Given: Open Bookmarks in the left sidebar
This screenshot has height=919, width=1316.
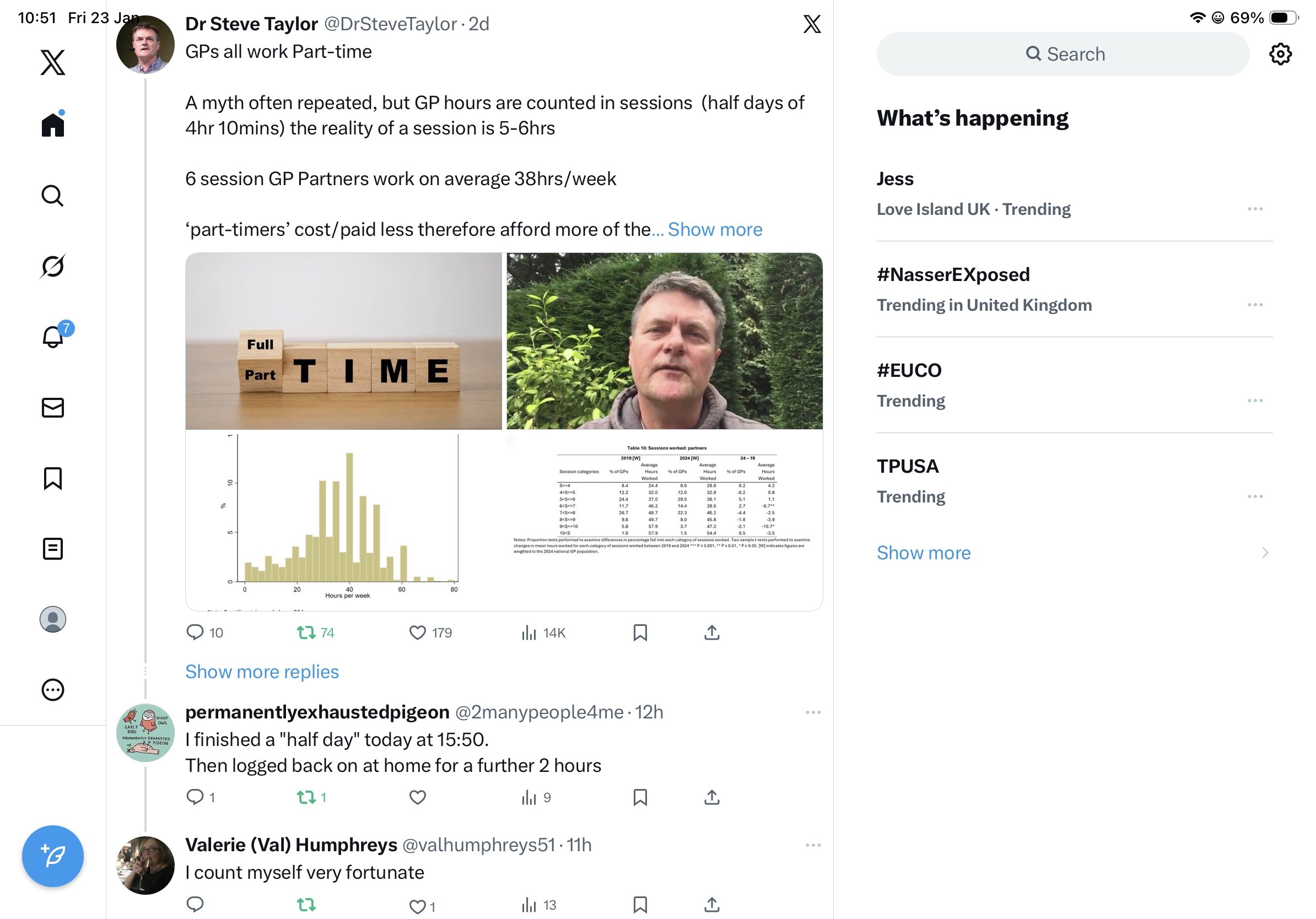Looking at the screenshot, I should [x=53, y=478].
